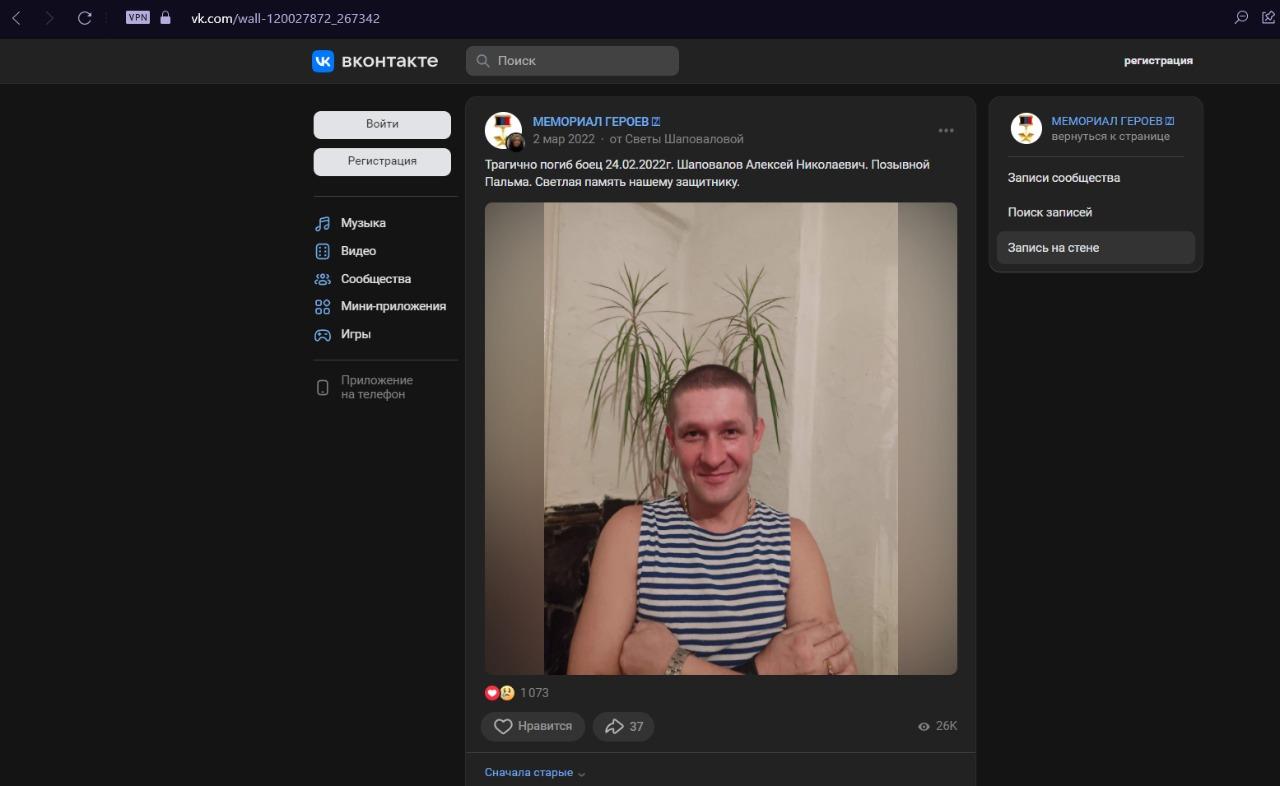Click МЕМОРИАЛ ГЕРОЕВ name in right panel

pyautogui.click(x=1107, y=121)
